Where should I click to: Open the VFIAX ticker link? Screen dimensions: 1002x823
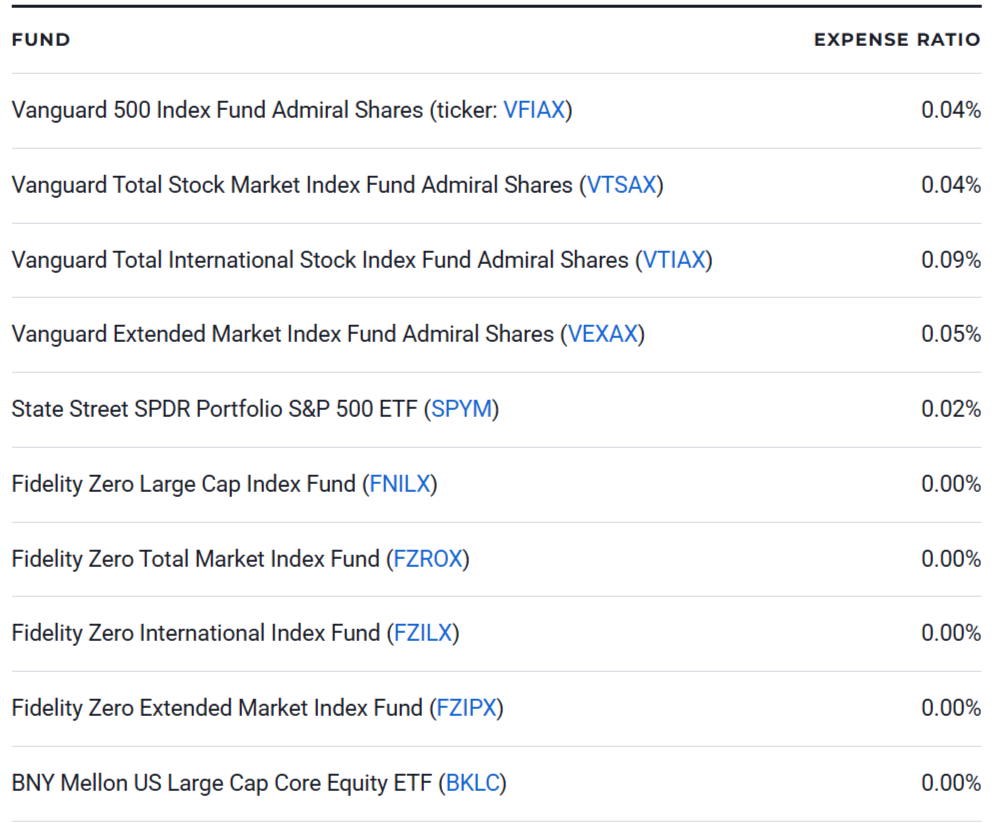point(534,110)
